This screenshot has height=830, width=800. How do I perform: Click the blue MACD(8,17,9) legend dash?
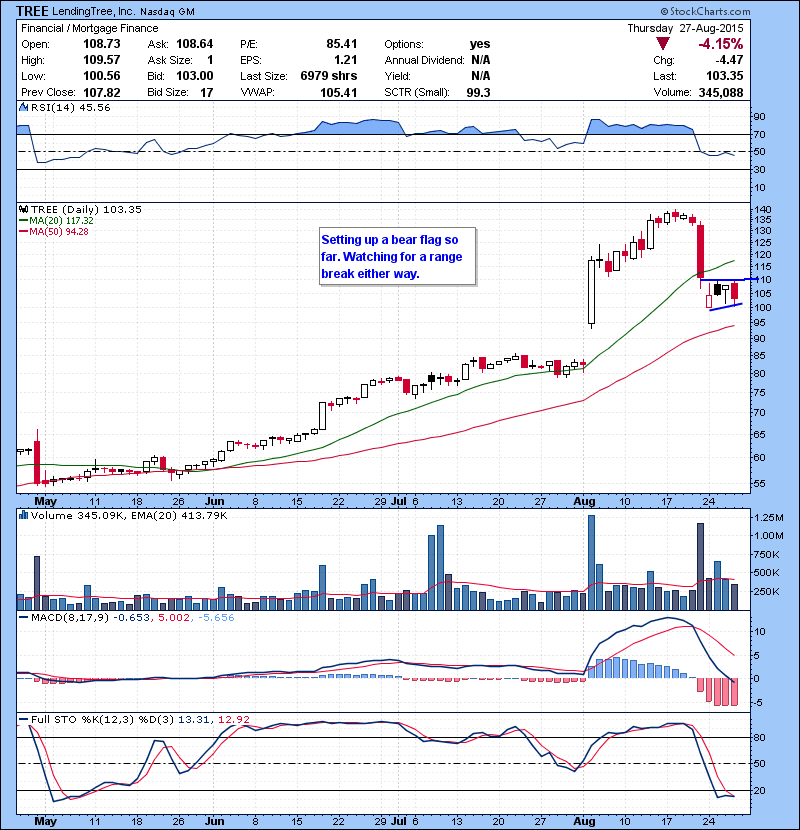click(23, 618)
